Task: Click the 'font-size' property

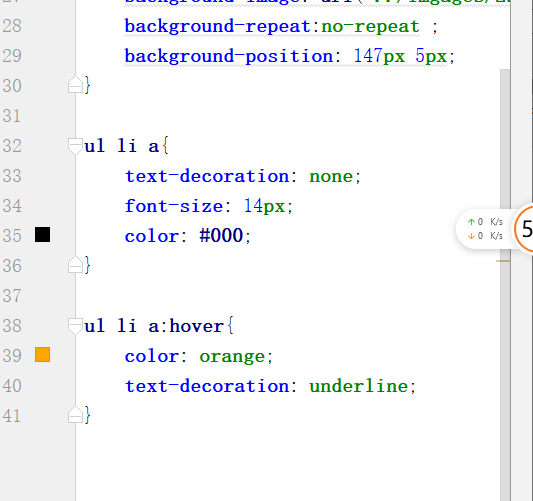Action: tap(174, 206)
